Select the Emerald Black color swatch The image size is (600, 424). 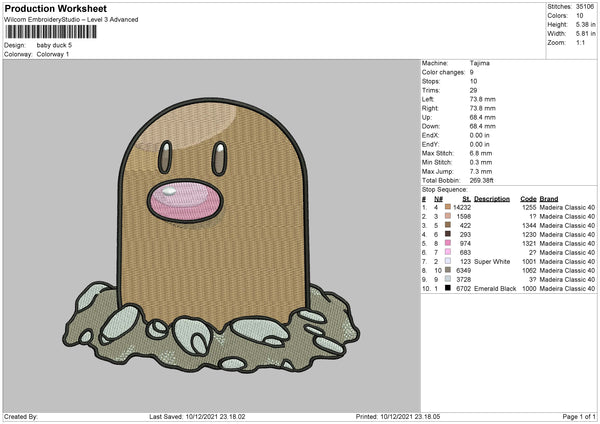448,288
